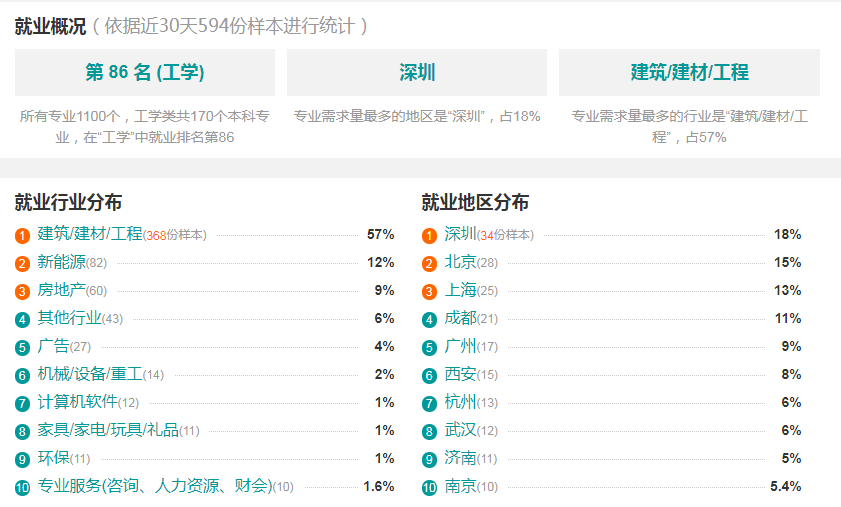Click the green rank 4 badge beside 其他行业

pyautogui.click(x=23, y=320)
